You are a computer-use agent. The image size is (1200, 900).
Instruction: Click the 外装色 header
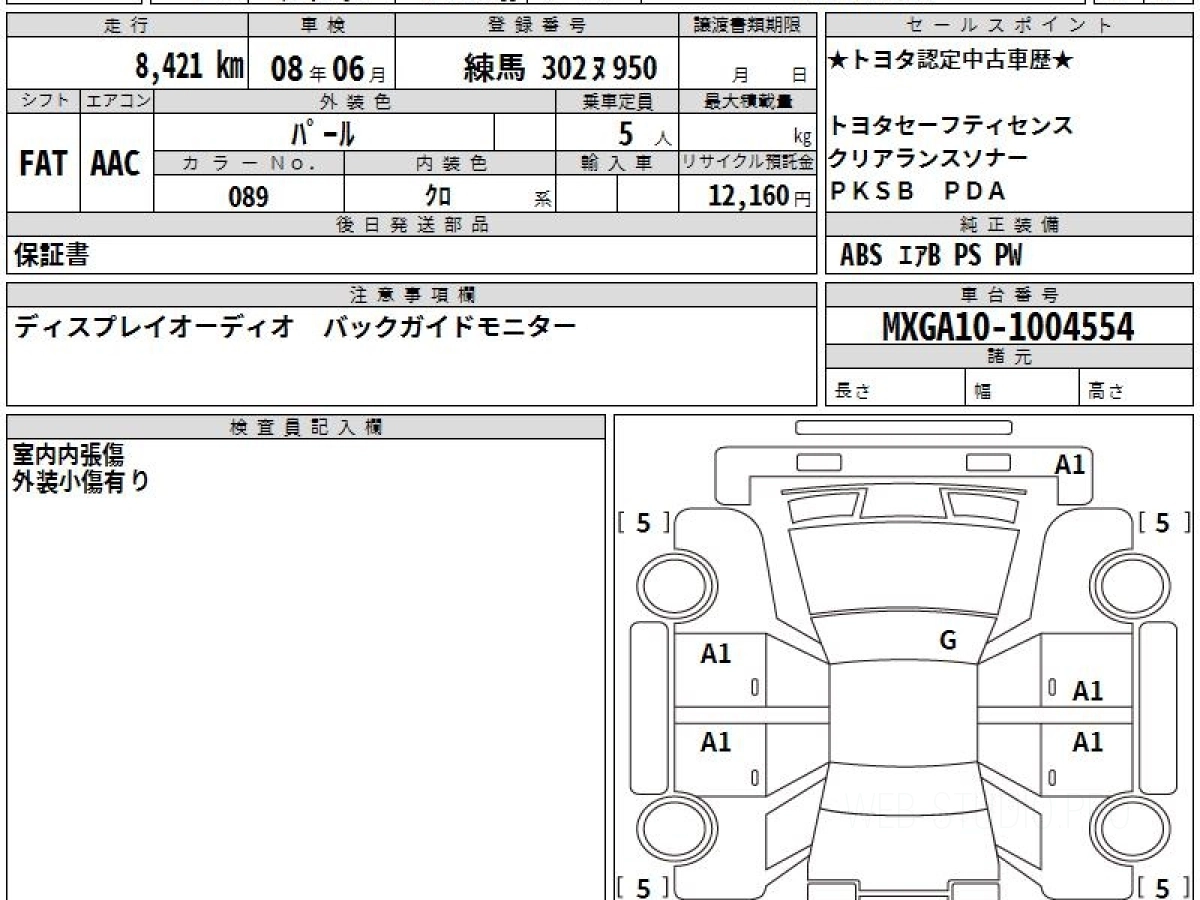tap(355, 101)
